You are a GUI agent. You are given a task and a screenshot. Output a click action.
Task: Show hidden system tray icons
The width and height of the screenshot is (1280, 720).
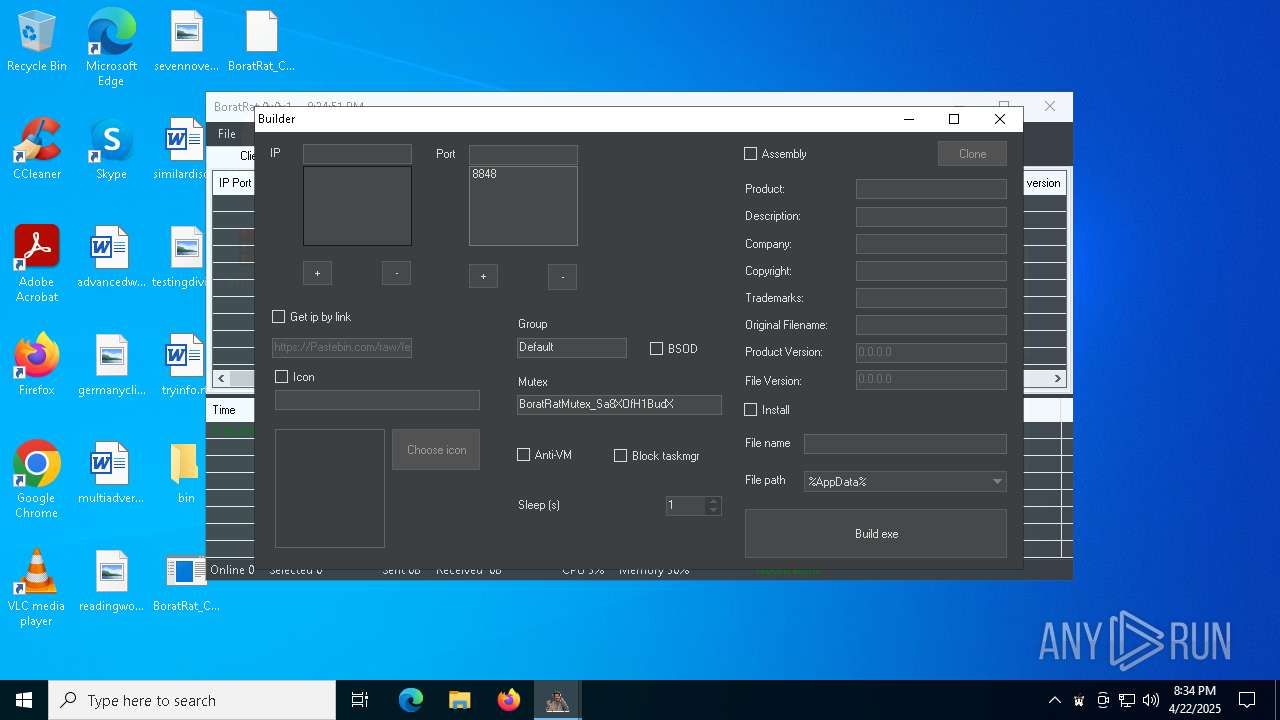(1054, 700)
